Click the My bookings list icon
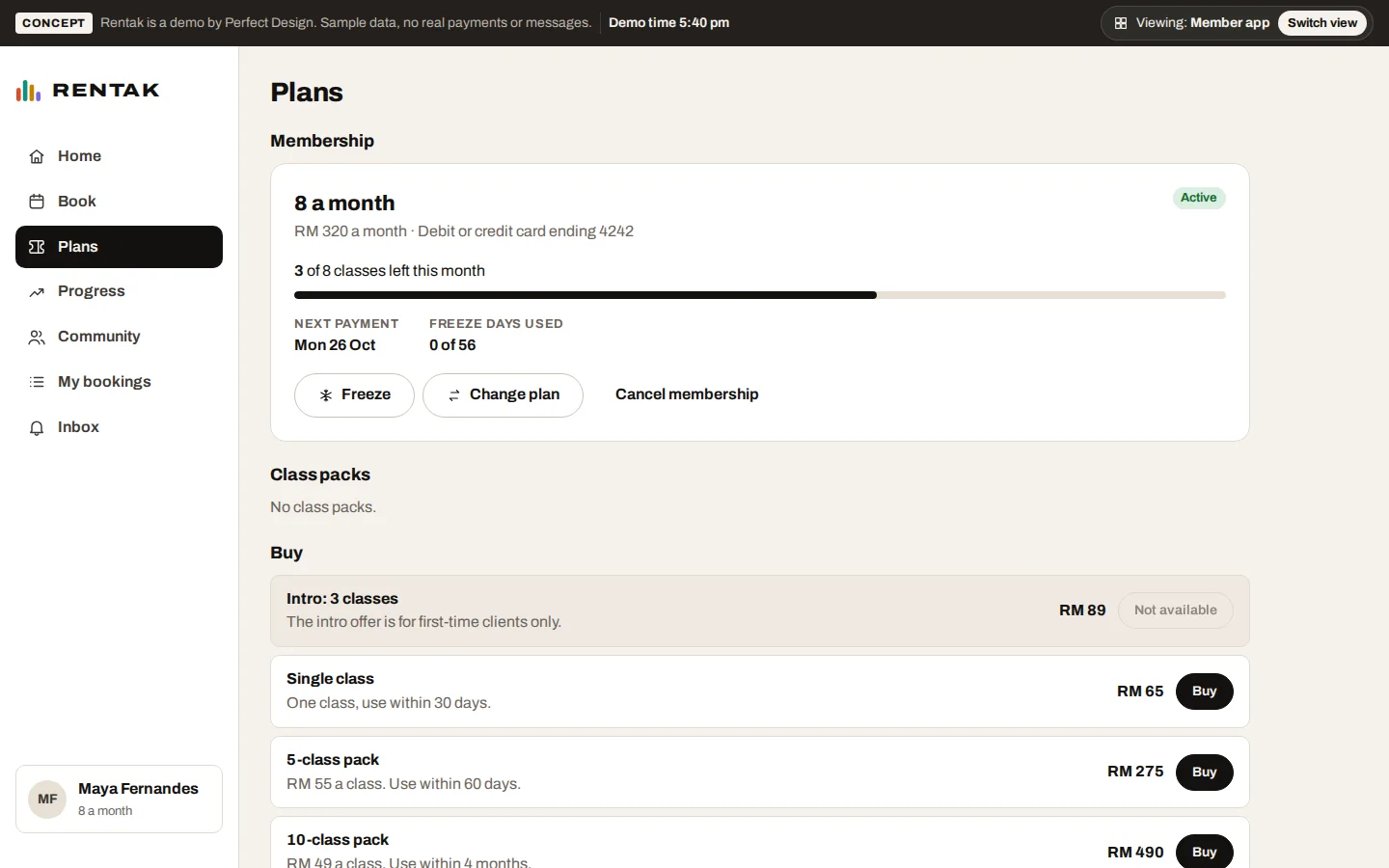 pyautogui.click(x=37, y=382)
